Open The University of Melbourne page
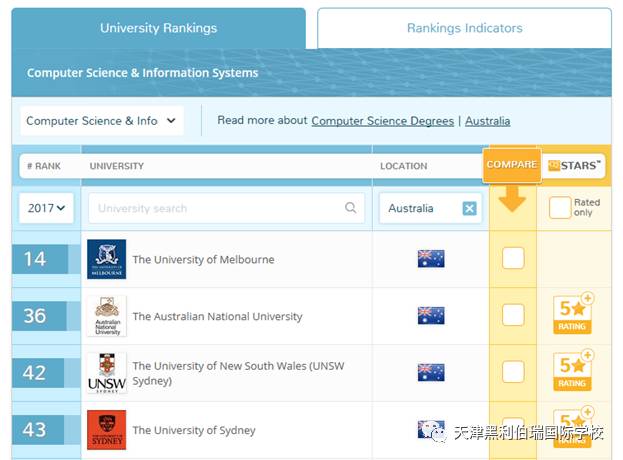The height and width of the screenshot is (460, 623). coord(203,260)
